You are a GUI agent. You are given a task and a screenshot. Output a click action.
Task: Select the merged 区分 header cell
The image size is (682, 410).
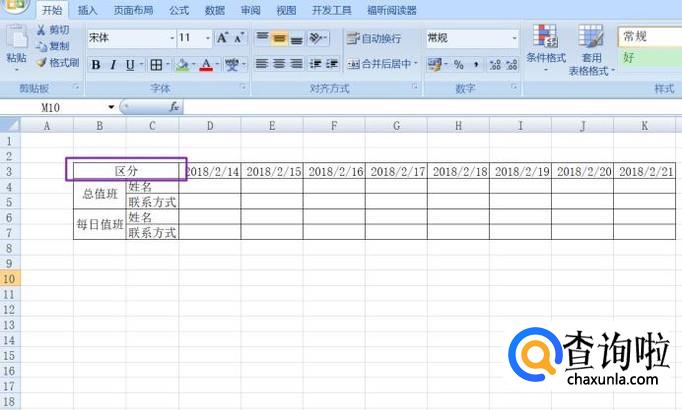click(x=126, y=171)
